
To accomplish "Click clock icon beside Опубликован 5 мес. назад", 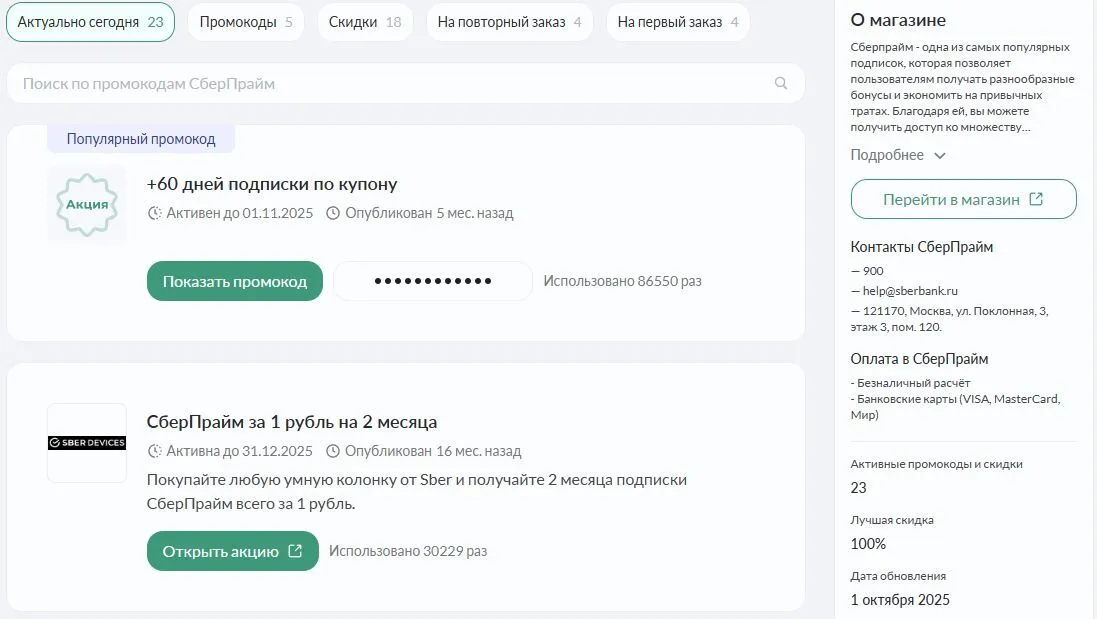I will pos(333,213).
